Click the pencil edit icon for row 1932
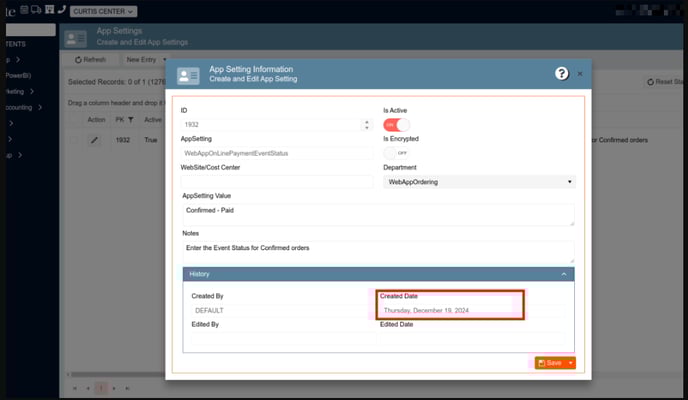This screenshot has height=400, width=688. pos(95,140)
